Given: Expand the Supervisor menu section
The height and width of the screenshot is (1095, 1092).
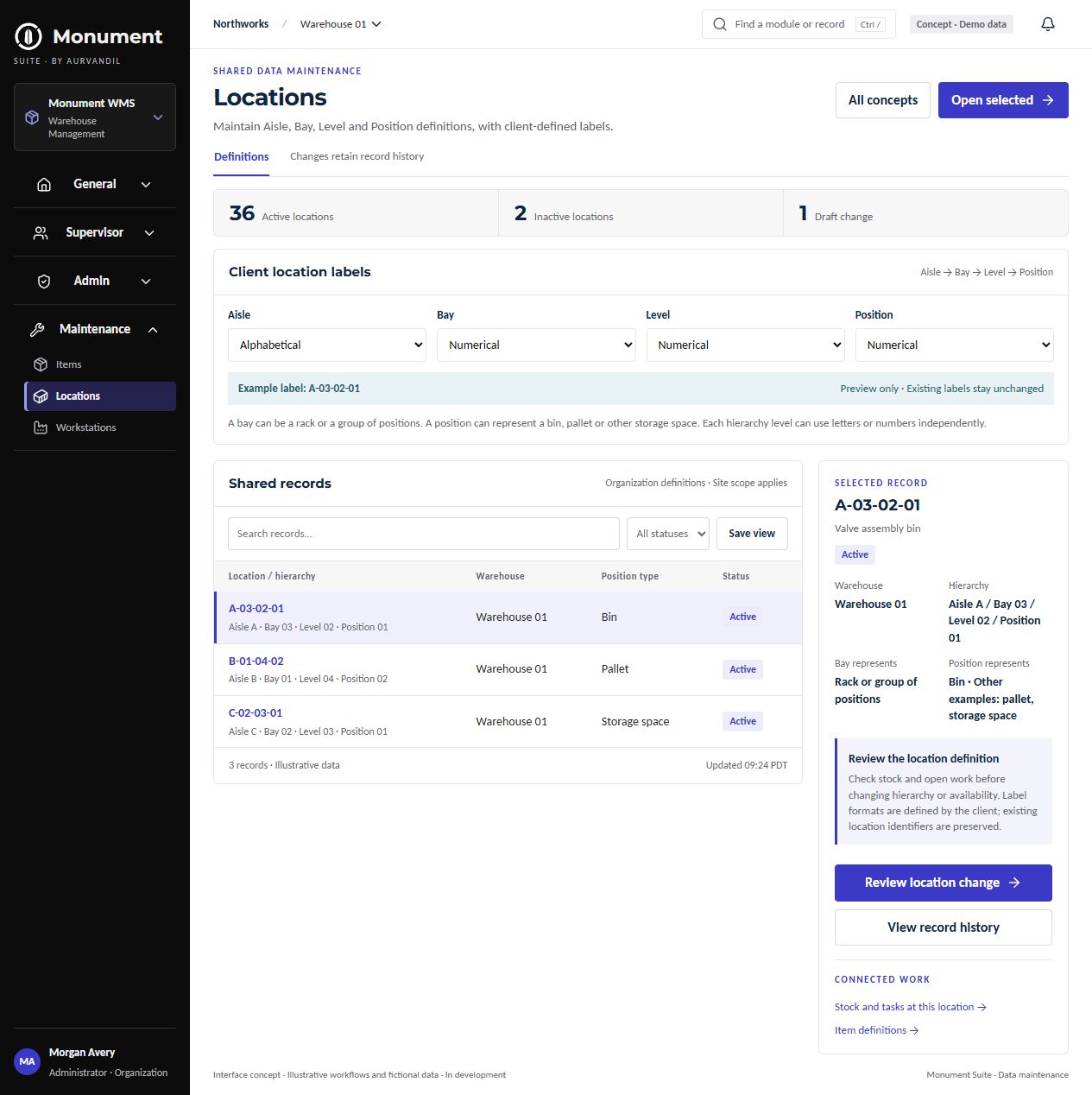Looking at the screenshot, I should [x=95, y=232].
